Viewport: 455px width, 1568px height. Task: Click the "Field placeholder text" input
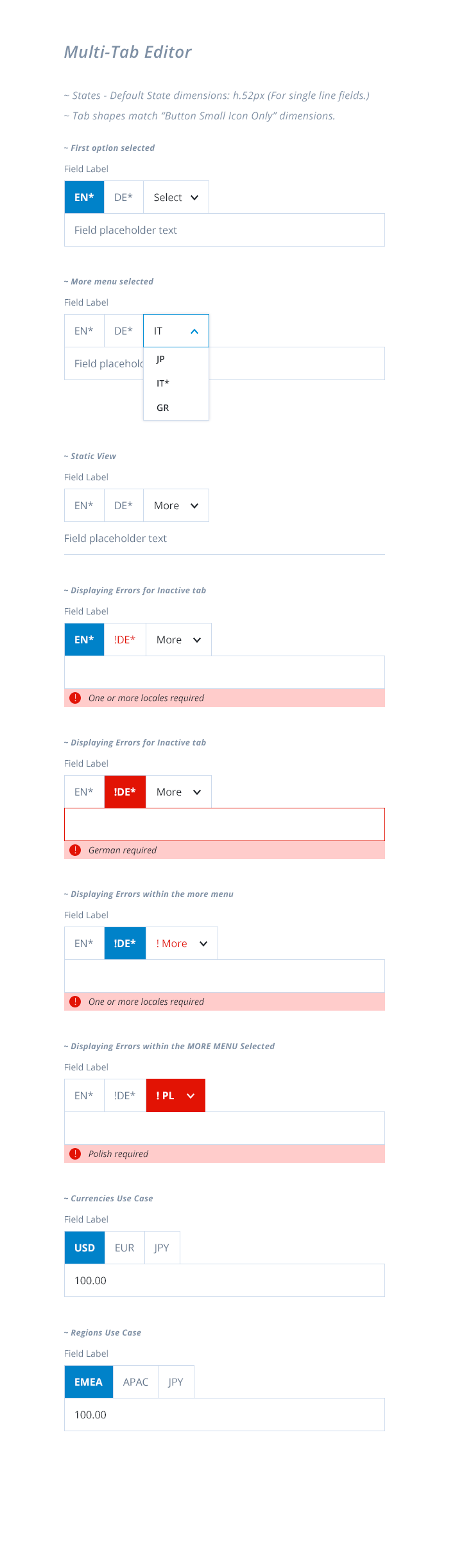(x=225, y=230)
